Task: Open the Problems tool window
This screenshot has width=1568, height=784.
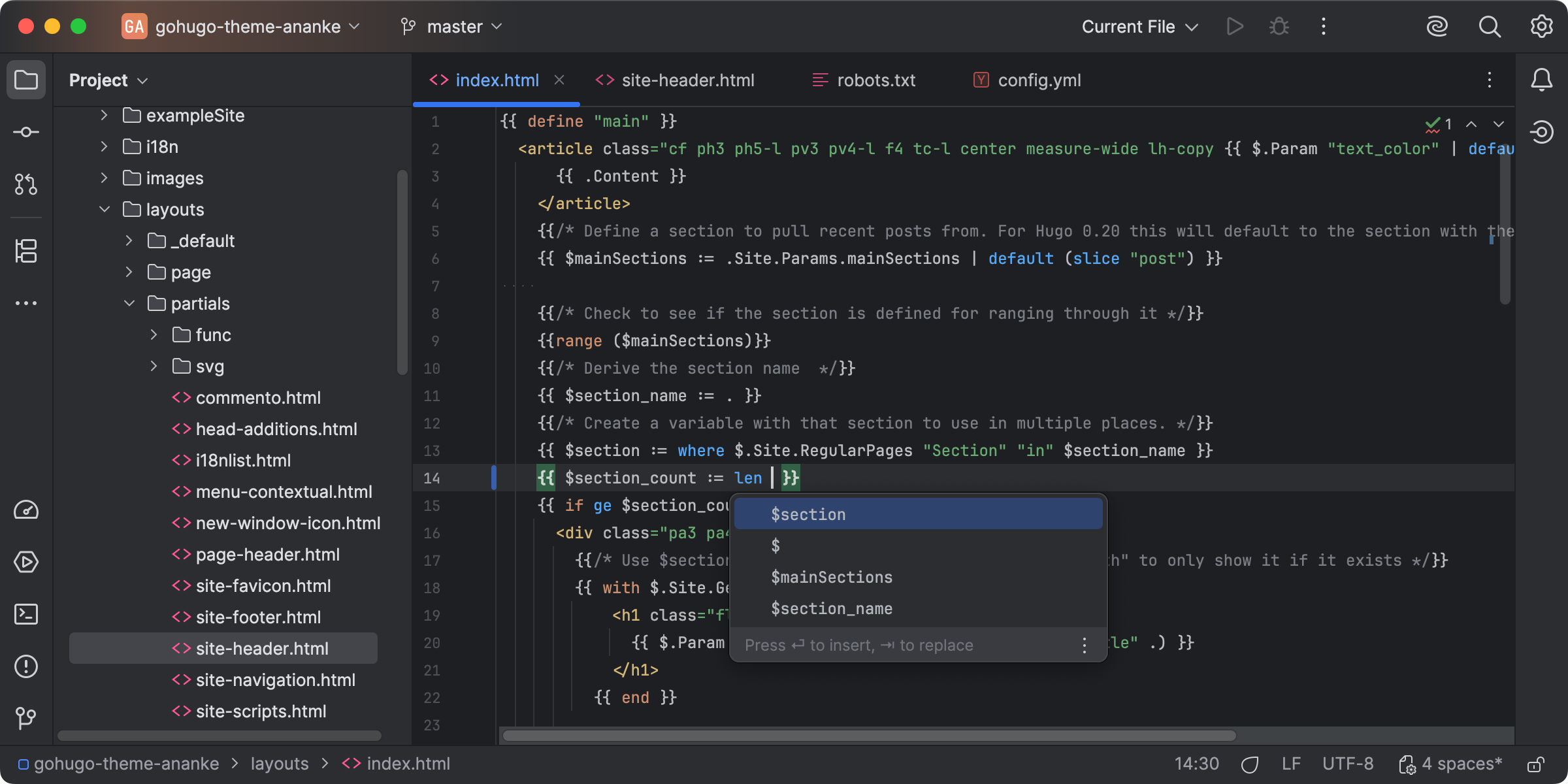Action: coord(26,666)
